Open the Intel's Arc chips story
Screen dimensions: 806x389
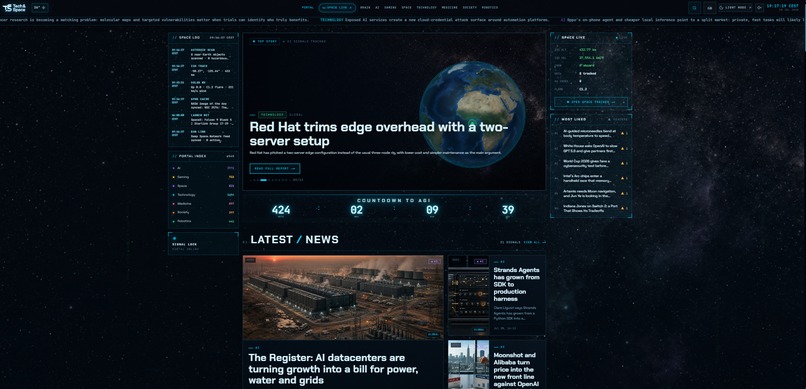click(x=587, y=178)
